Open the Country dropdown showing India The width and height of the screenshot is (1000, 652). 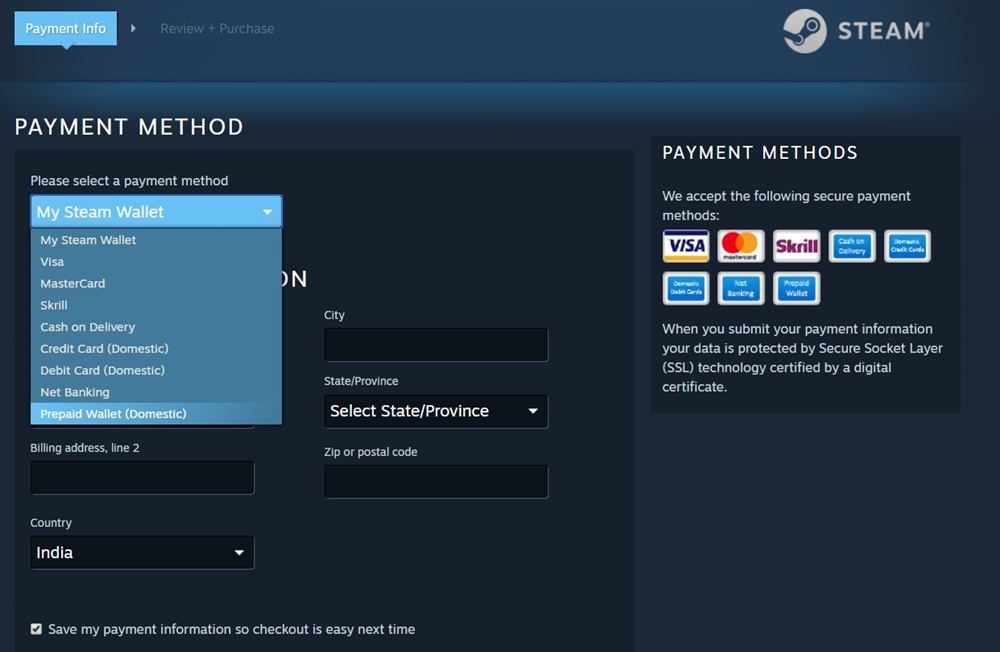(142, 552)
